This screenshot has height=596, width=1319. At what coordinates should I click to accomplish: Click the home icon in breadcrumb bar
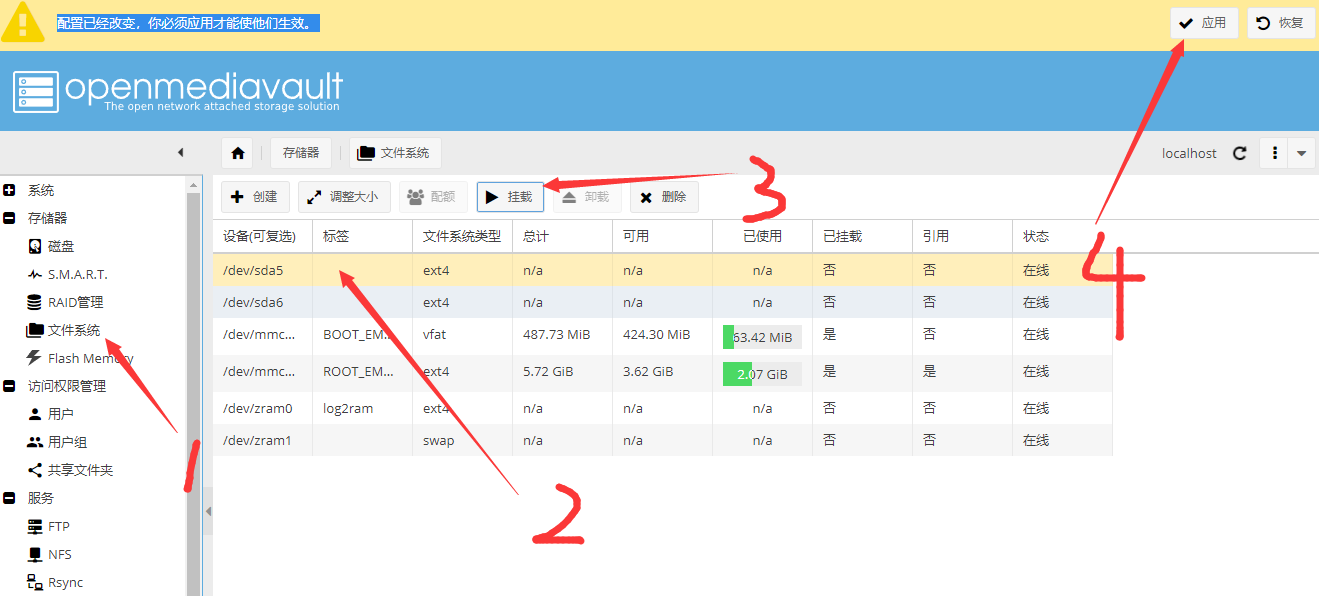(238, 153)
